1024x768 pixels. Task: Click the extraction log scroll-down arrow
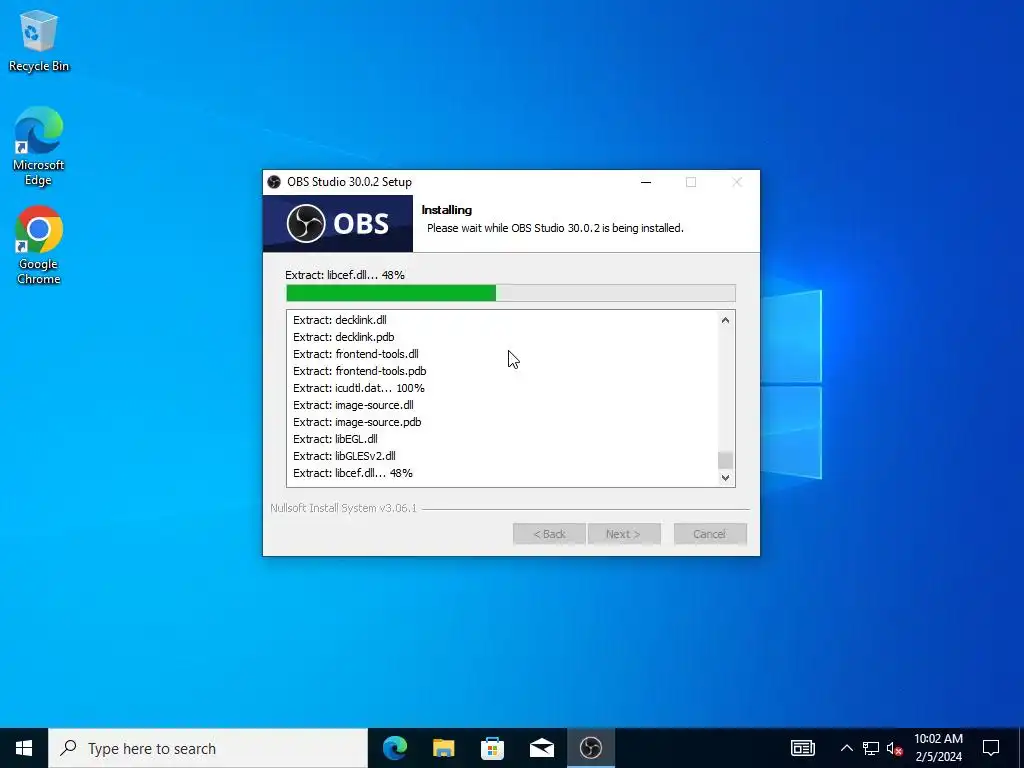point(725,477)
